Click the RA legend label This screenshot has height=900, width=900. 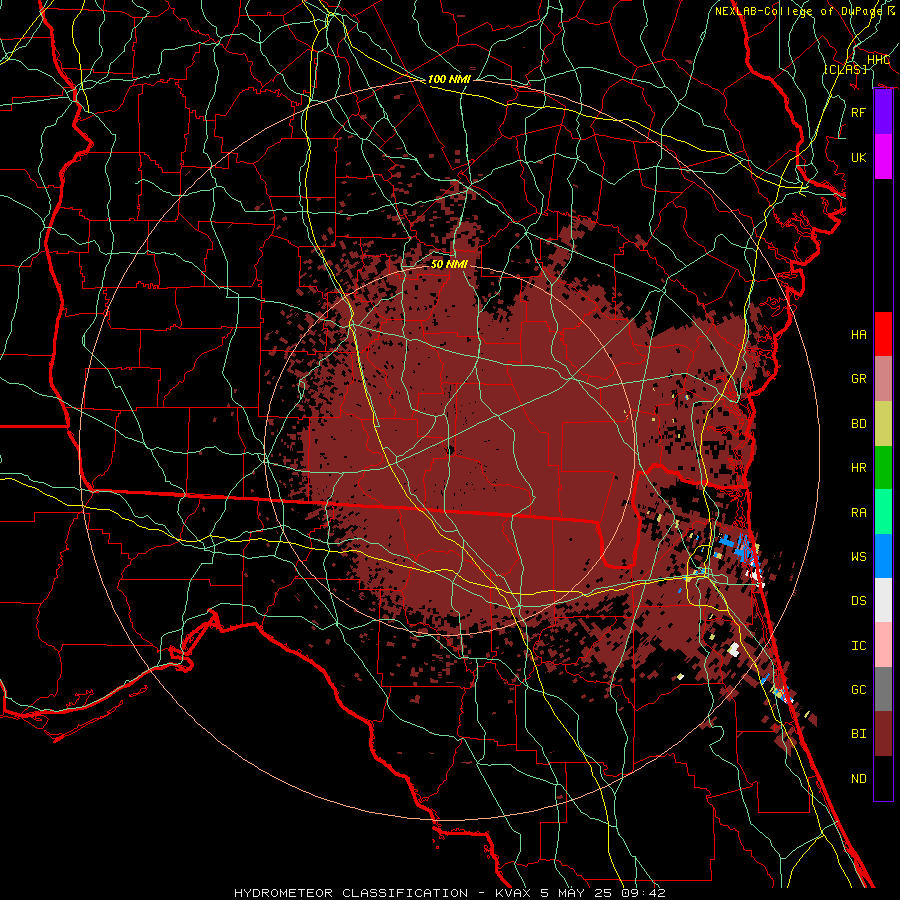click(859, 513)
